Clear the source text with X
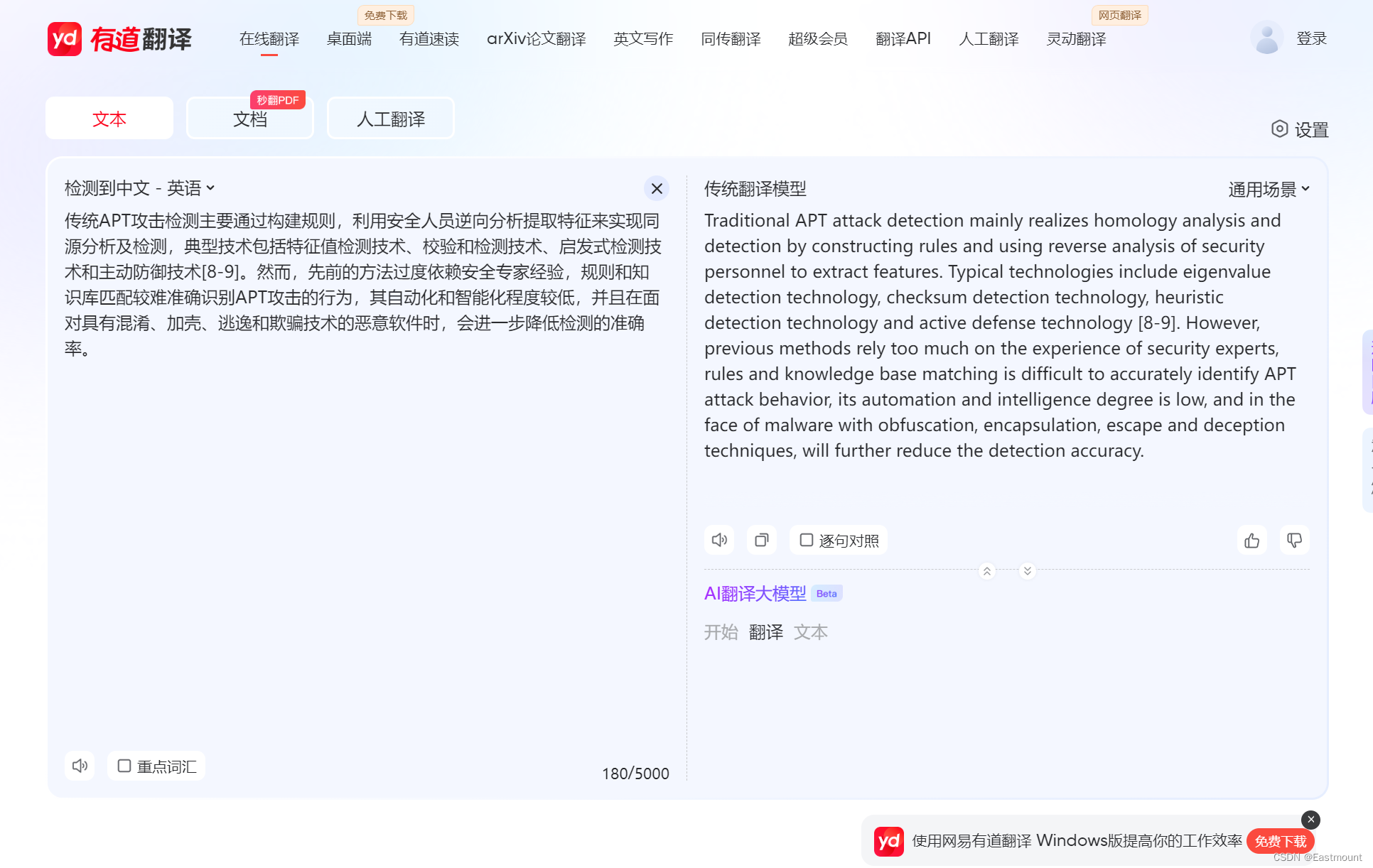 tap(657, 188)
